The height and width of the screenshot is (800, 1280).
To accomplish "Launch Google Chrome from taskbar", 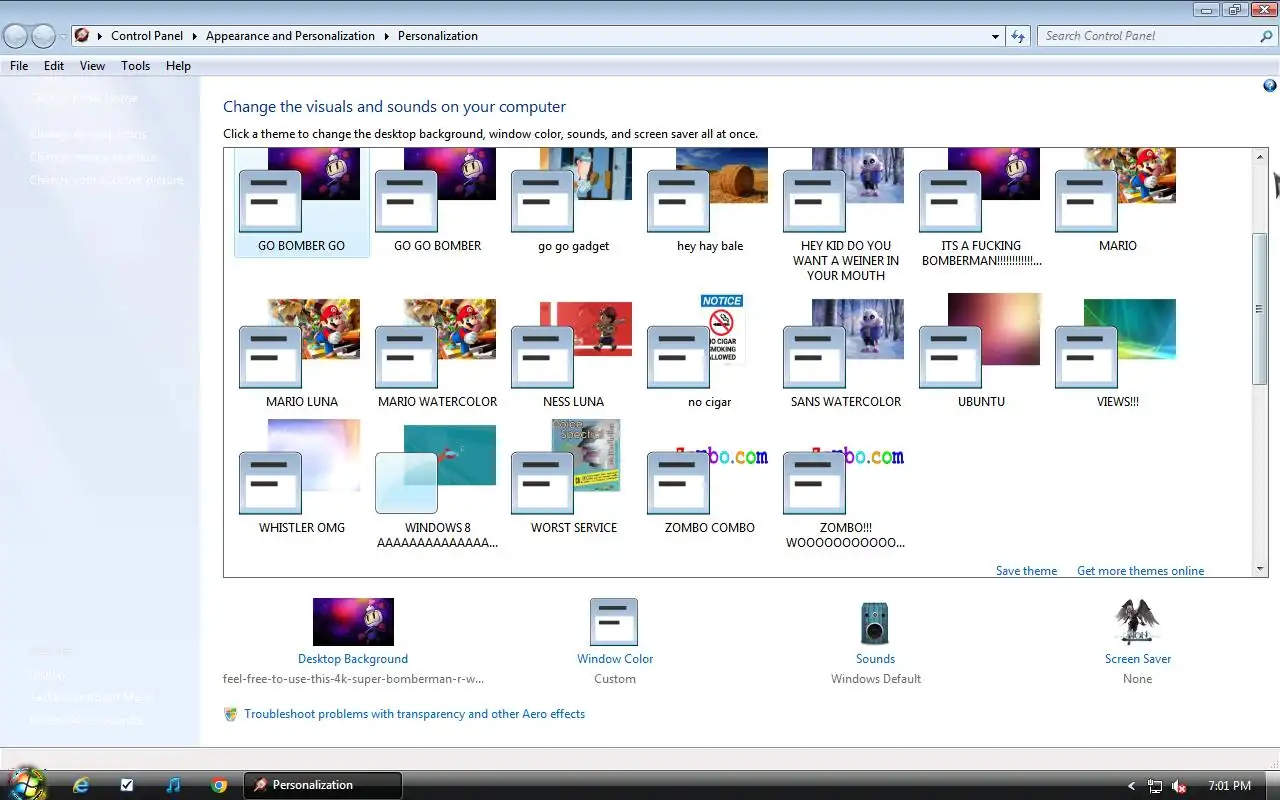I will point(219,786).
